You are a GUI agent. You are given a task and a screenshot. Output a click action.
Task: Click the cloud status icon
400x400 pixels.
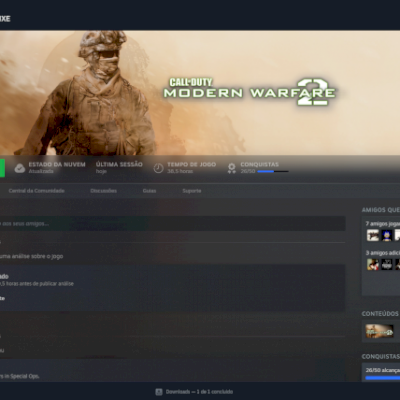coord(20,168)
